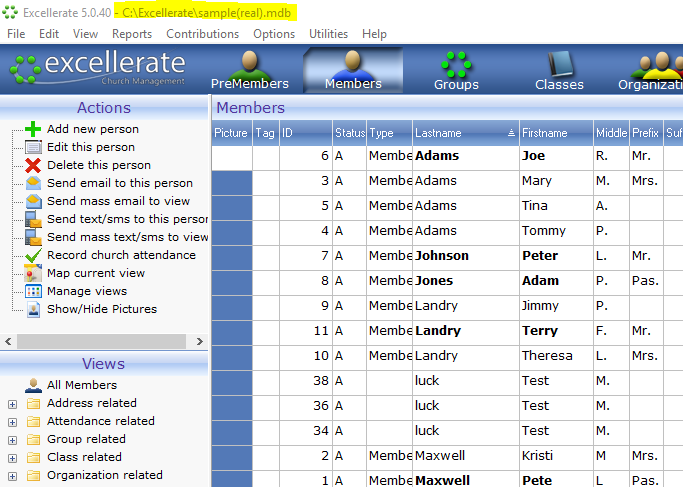Click the green checkmark Record church attendance icon

(33, 255)
